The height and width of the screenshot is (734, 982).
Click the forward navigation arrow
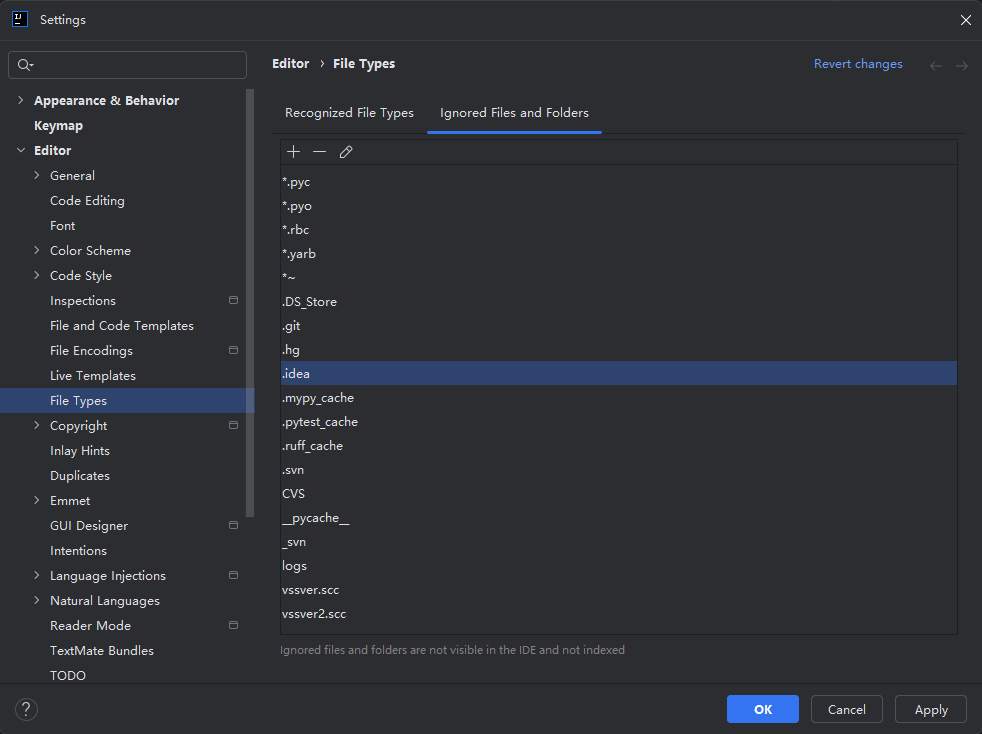point(961,65)
